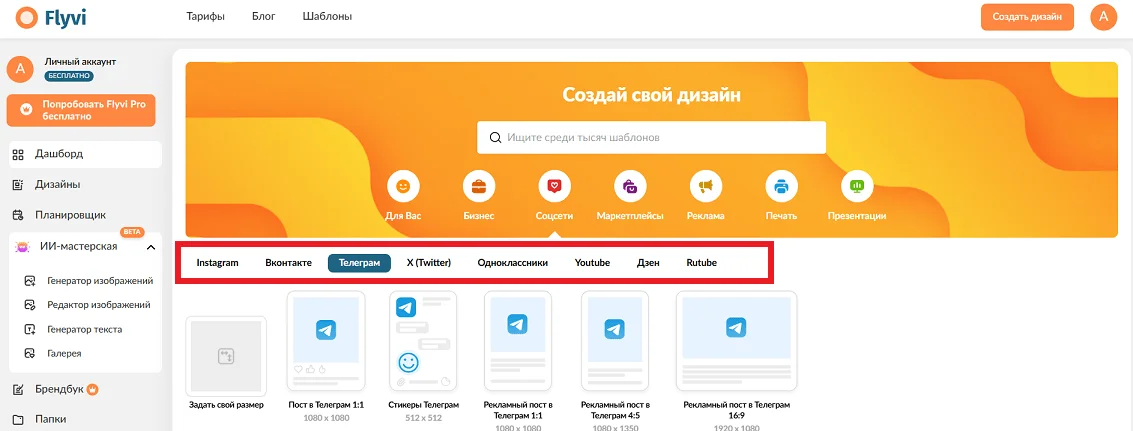Select the Телеграм tab
The width and height of the screenshot is (1133, 431).
pyautogui.click(x=359, y=263)
